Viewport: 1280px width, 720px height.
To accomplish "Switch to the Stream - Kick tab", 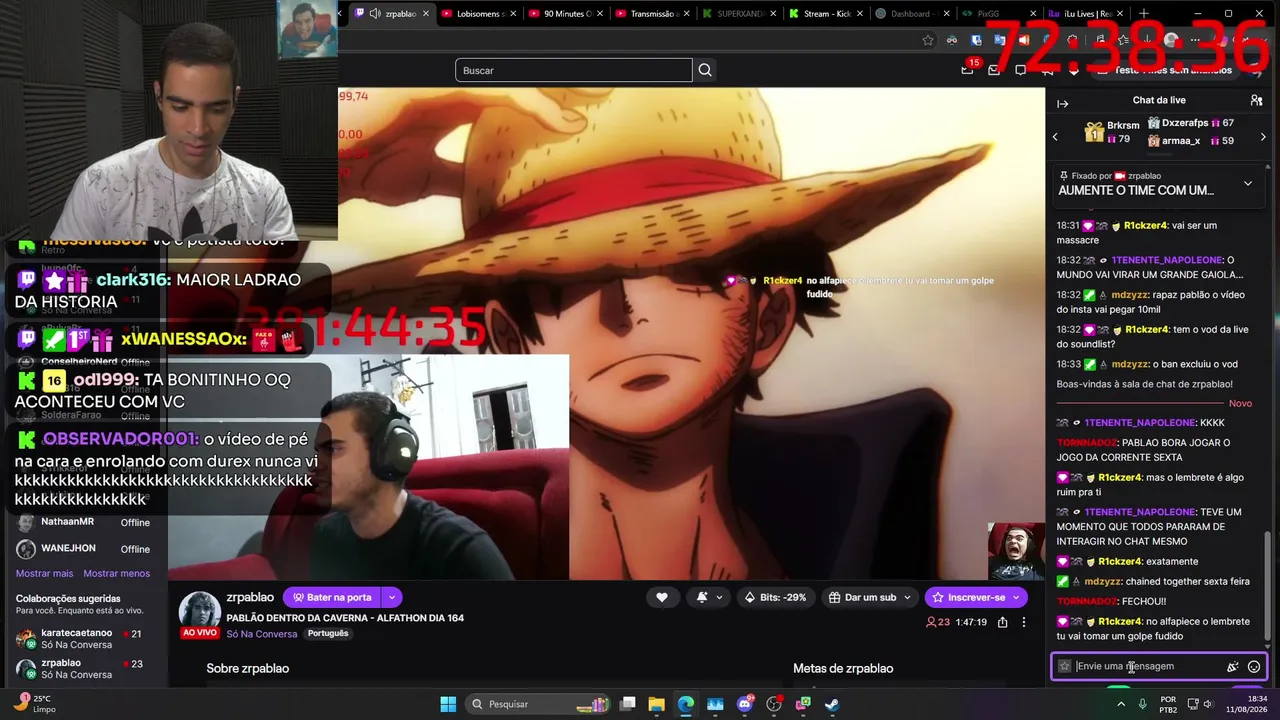I will coord(826,14).
